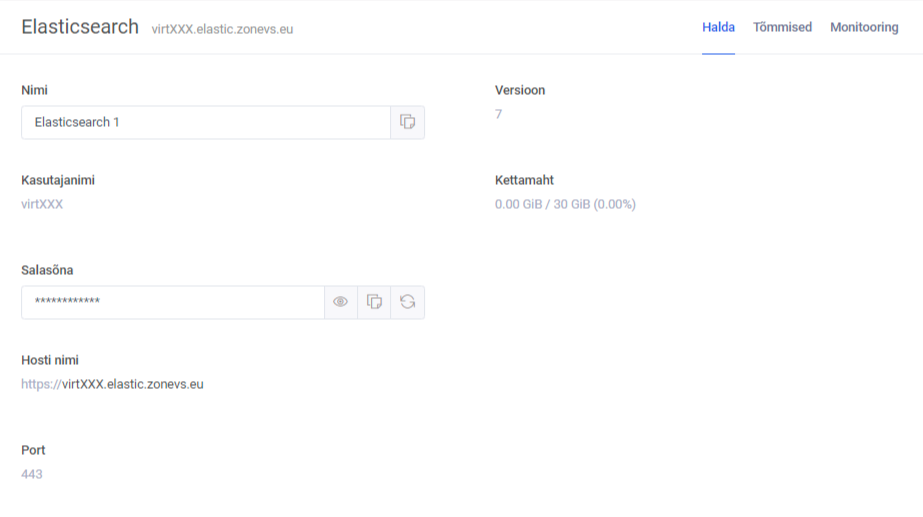This screenshot has width=923, height=517.
Task: Click the 0.00 GiB / 30 GiB usage text
Action: click(565, 204)
